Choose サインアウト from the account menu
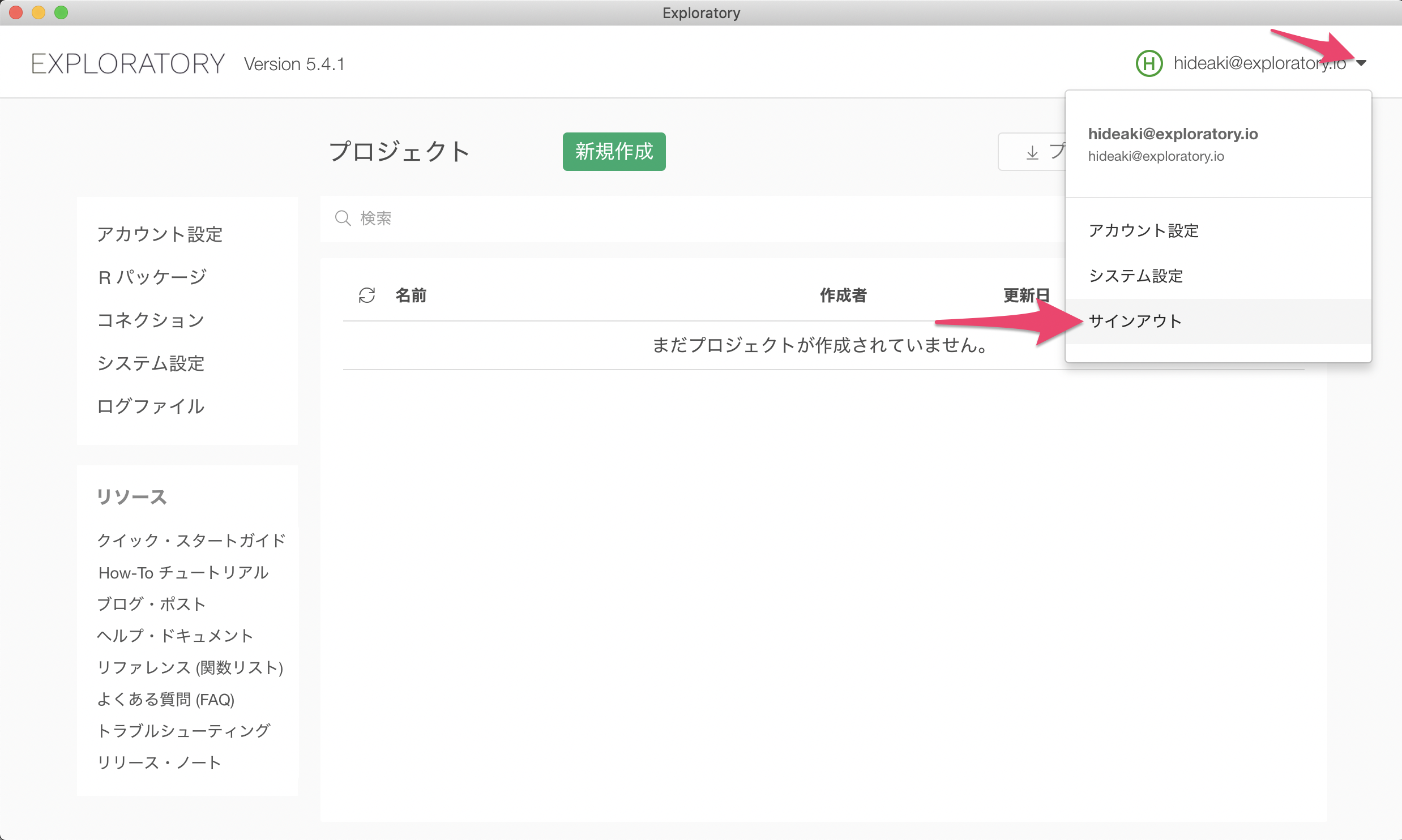The height and width of the screenshot is (840, 1402). click(1218, 322)
